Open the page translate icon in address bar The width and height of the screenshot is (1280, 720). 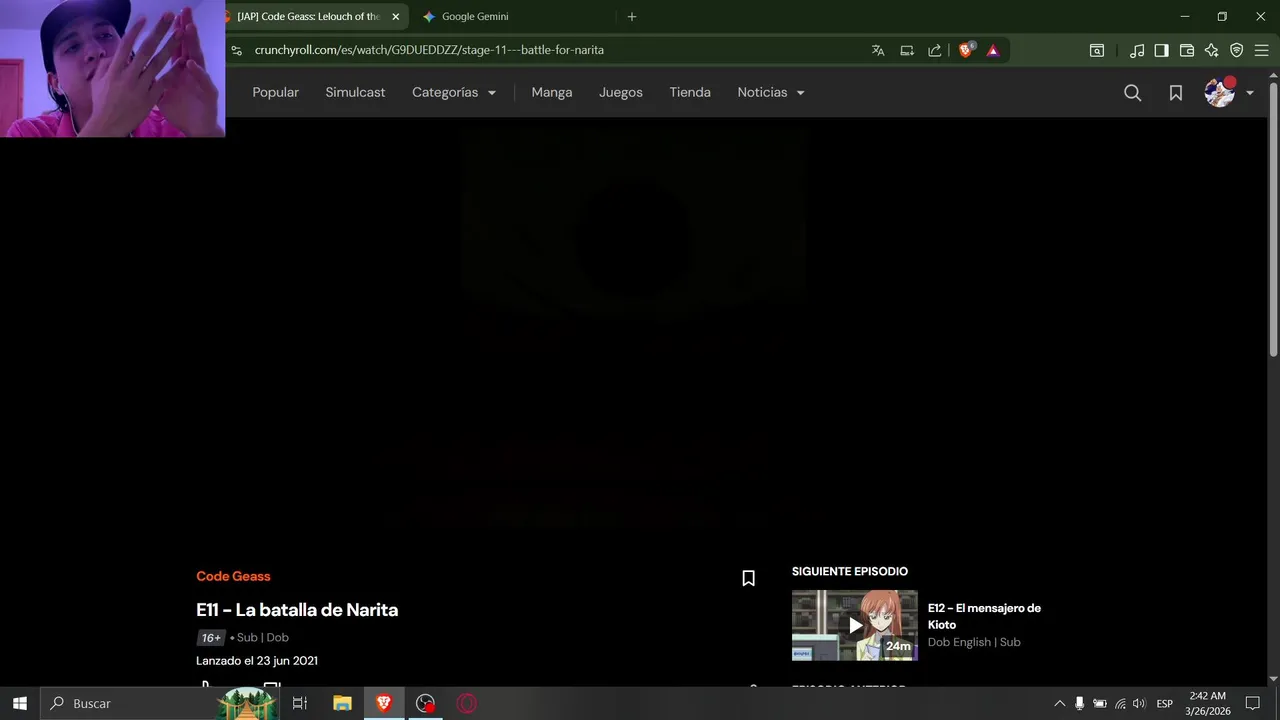[x=878, y=50]
